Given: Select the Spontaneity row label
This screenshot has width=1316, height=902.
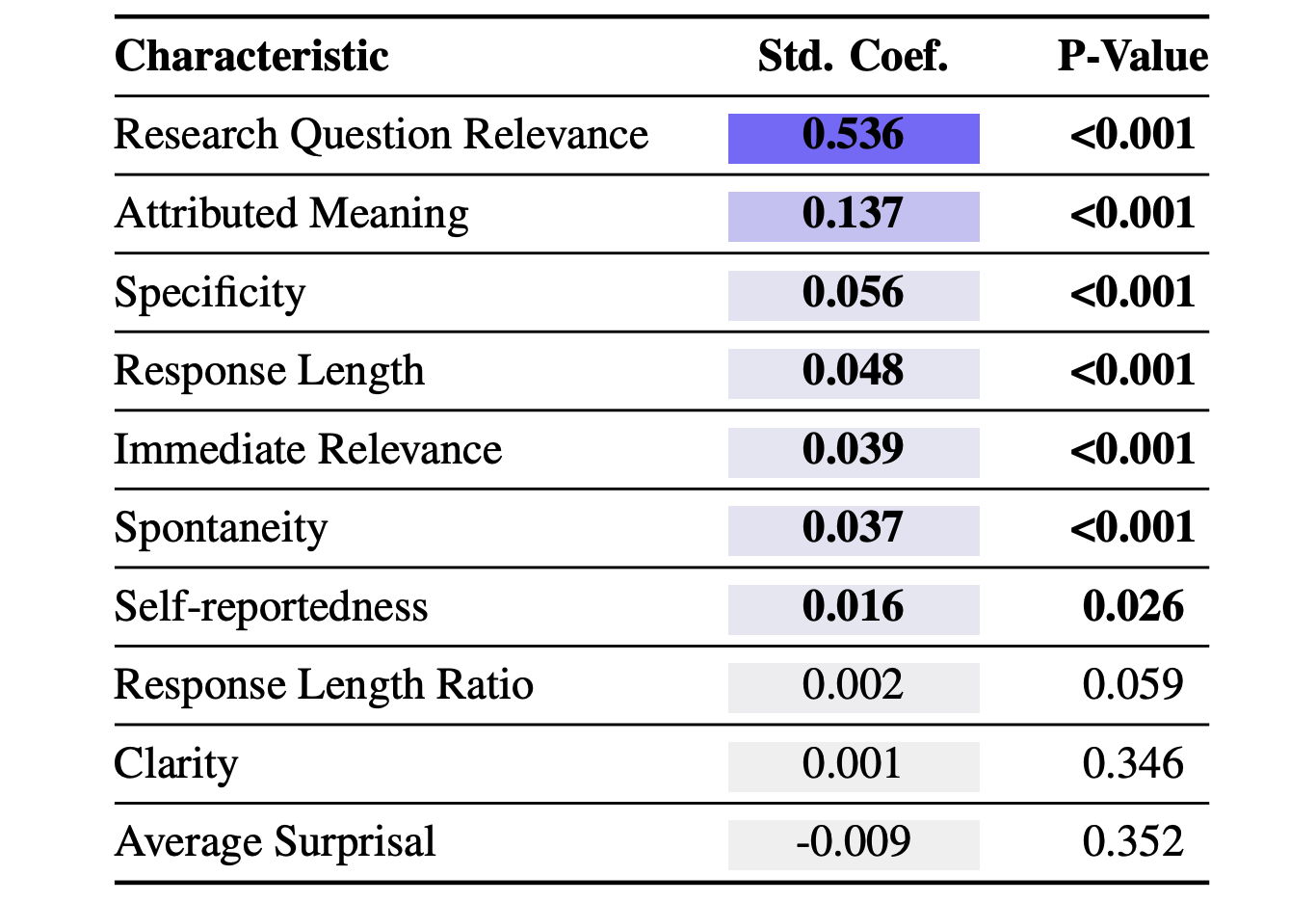Looking at the screenshot, I should point(221,528).
